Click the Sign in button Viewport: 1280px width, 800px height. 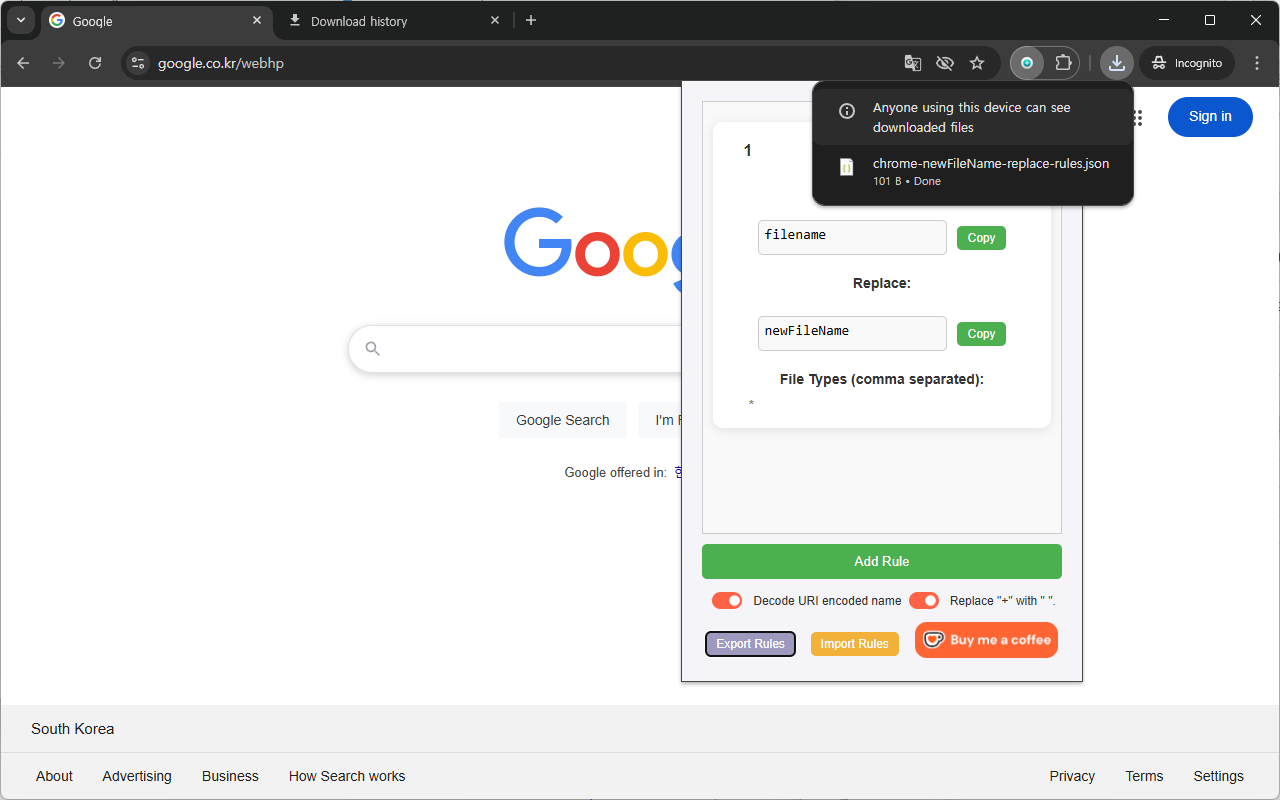click(1210, 117)
